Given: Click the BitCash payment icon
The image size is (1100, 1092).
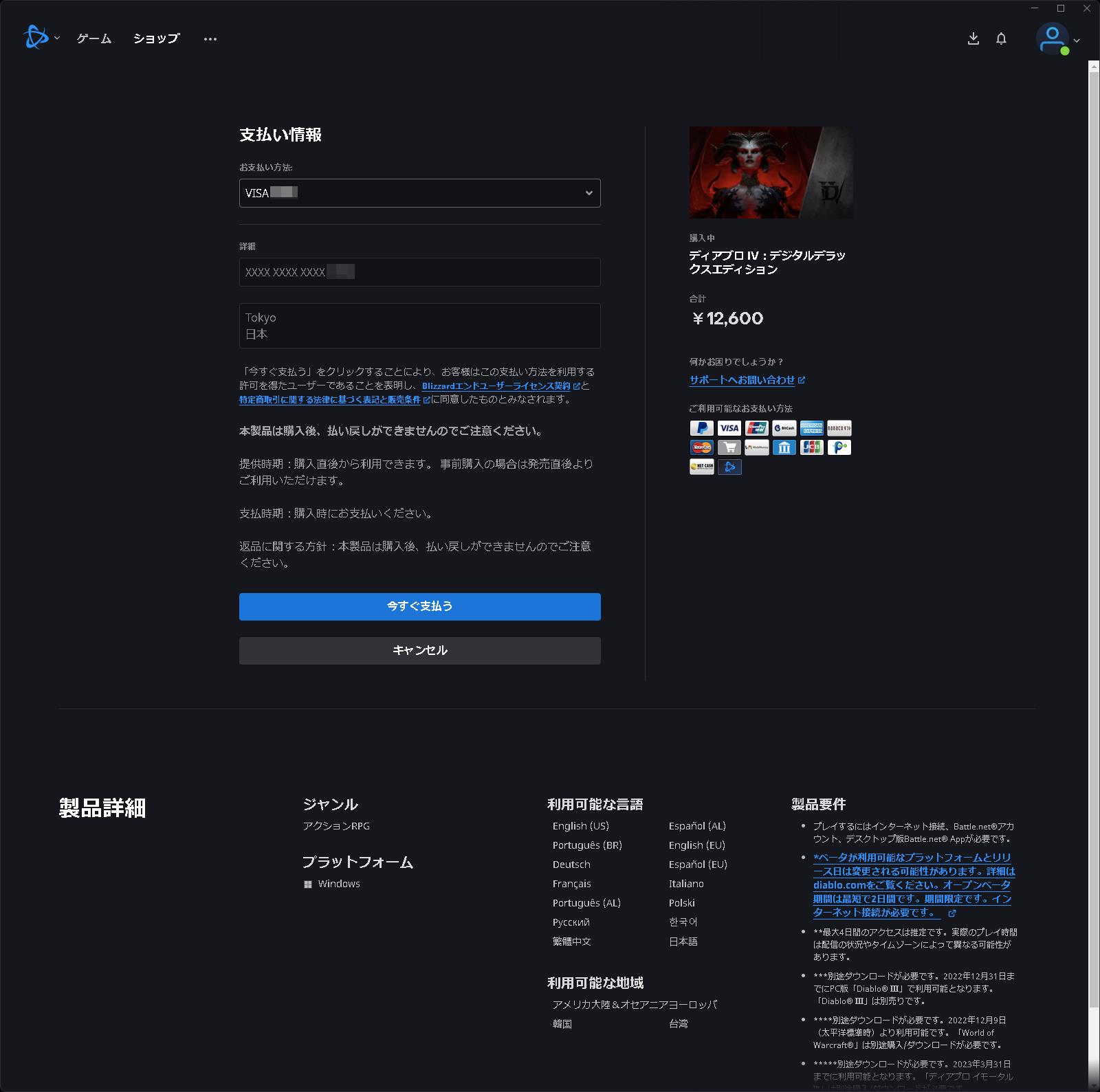Looking at the screenshot, I should pyautogui.click(x=784, y=428).
